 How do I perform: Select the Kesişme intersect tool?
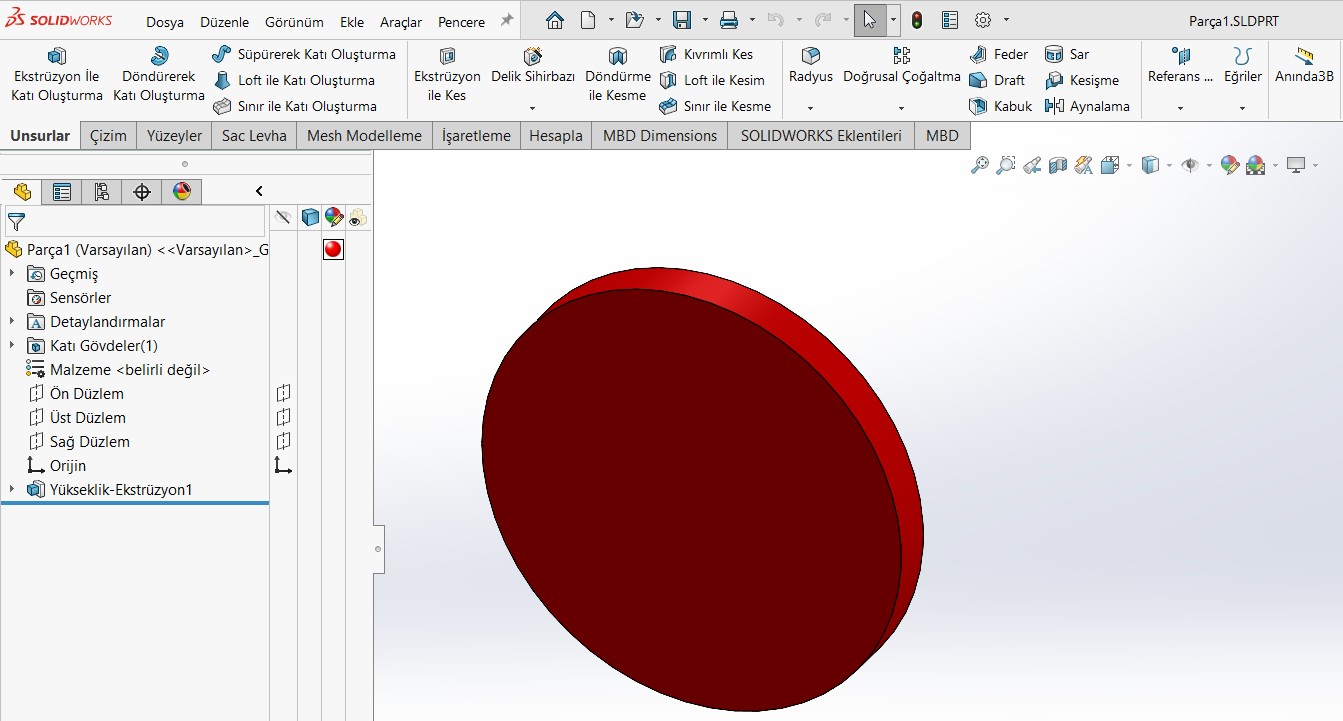click(1082, 80)
